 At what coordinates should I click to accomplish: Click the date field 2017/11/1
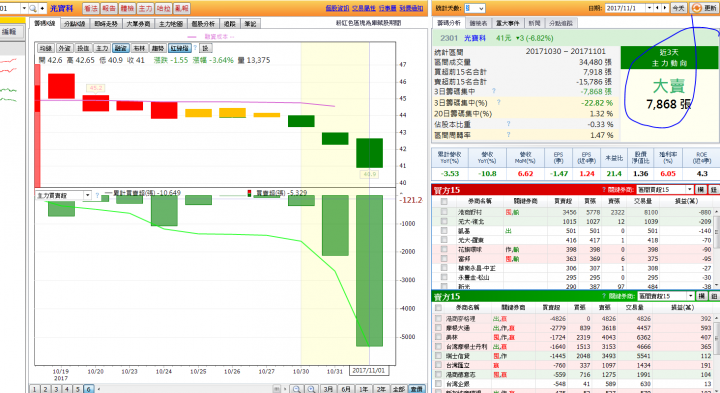coord(625,8)
